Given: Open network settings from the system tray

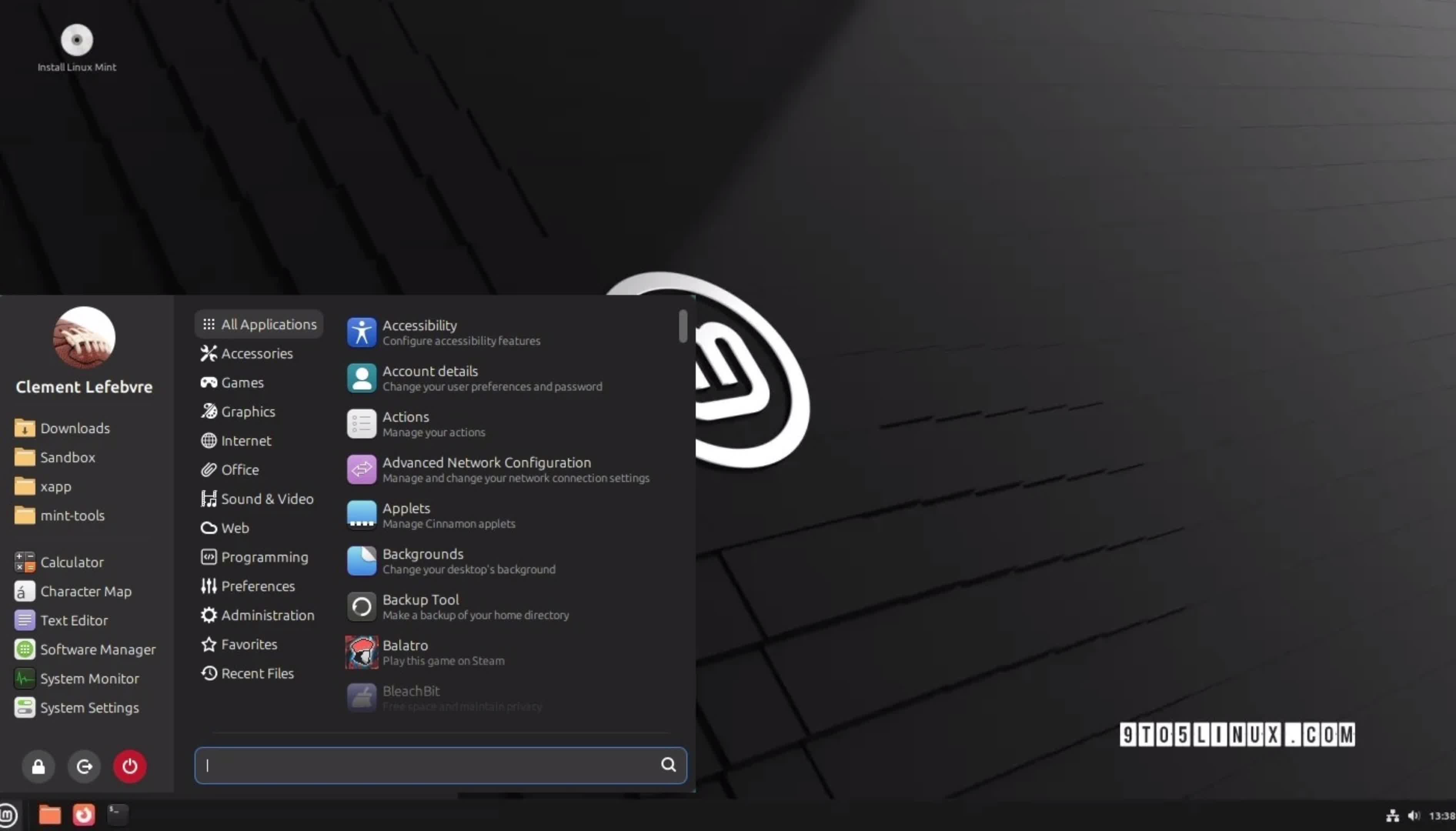Looking at the screenshot, I should pyautogui.click(x=1393, y=814).
